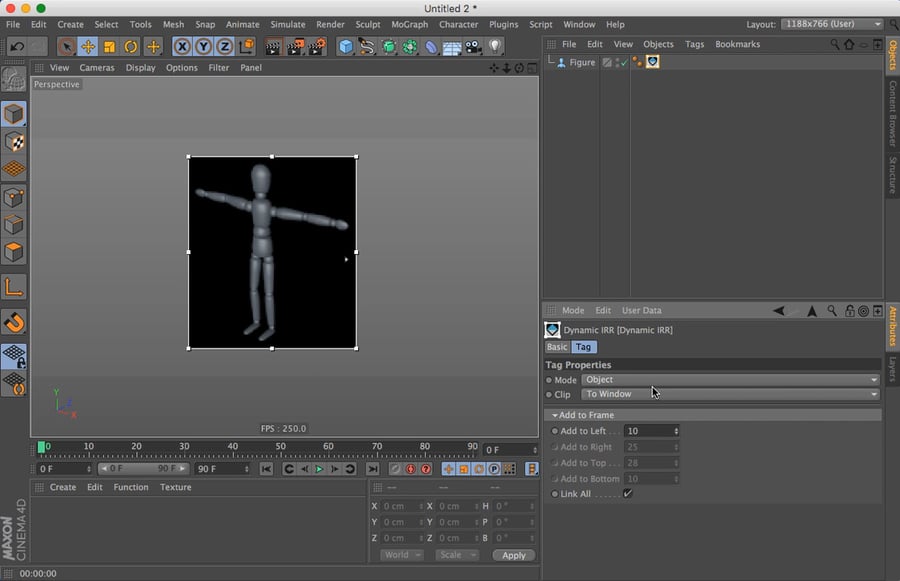Collapse the Add to Frame section
Screen dimensions: 900x581
pos(557,414)
